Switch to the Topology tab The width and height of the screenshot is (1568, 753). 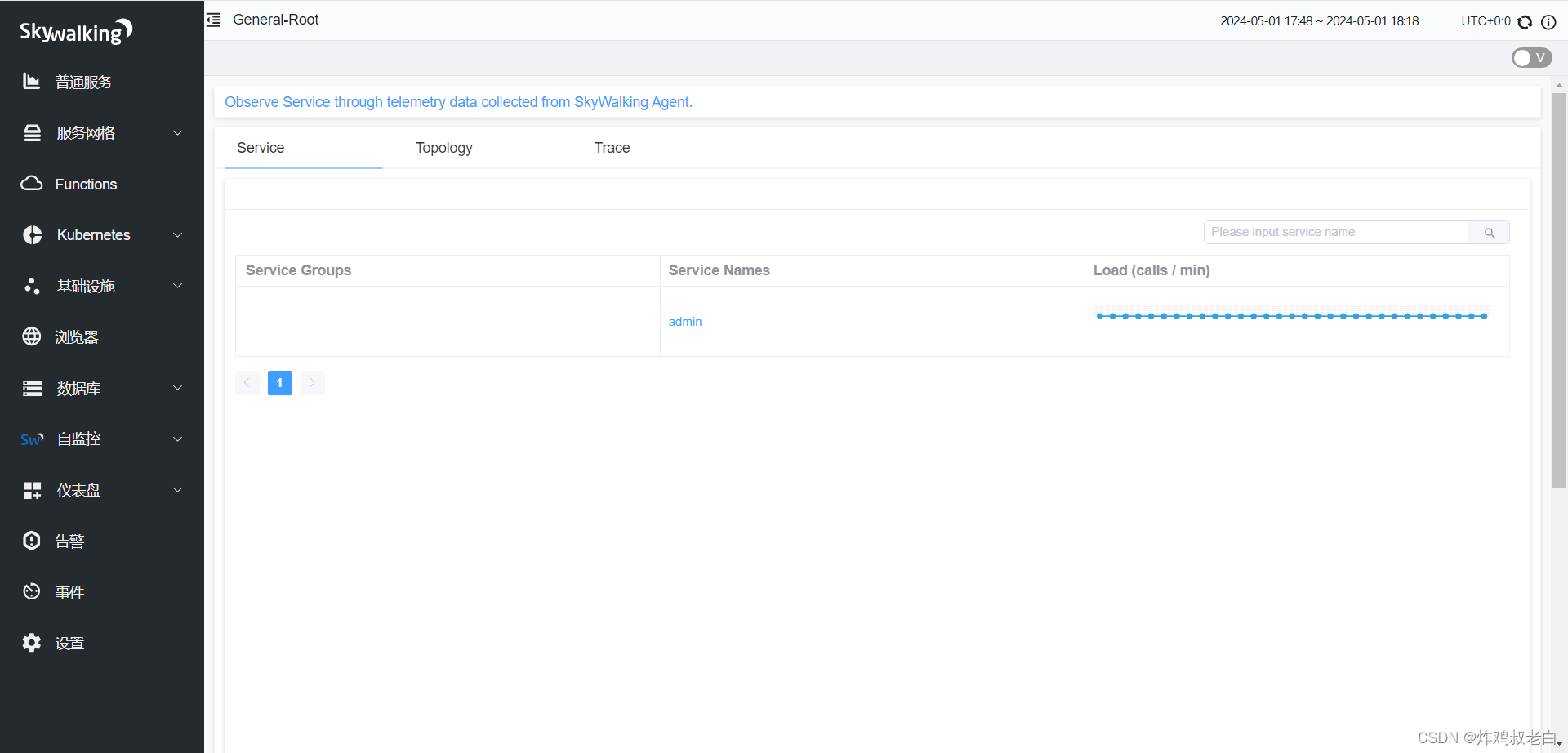click(x=443, y=148)
